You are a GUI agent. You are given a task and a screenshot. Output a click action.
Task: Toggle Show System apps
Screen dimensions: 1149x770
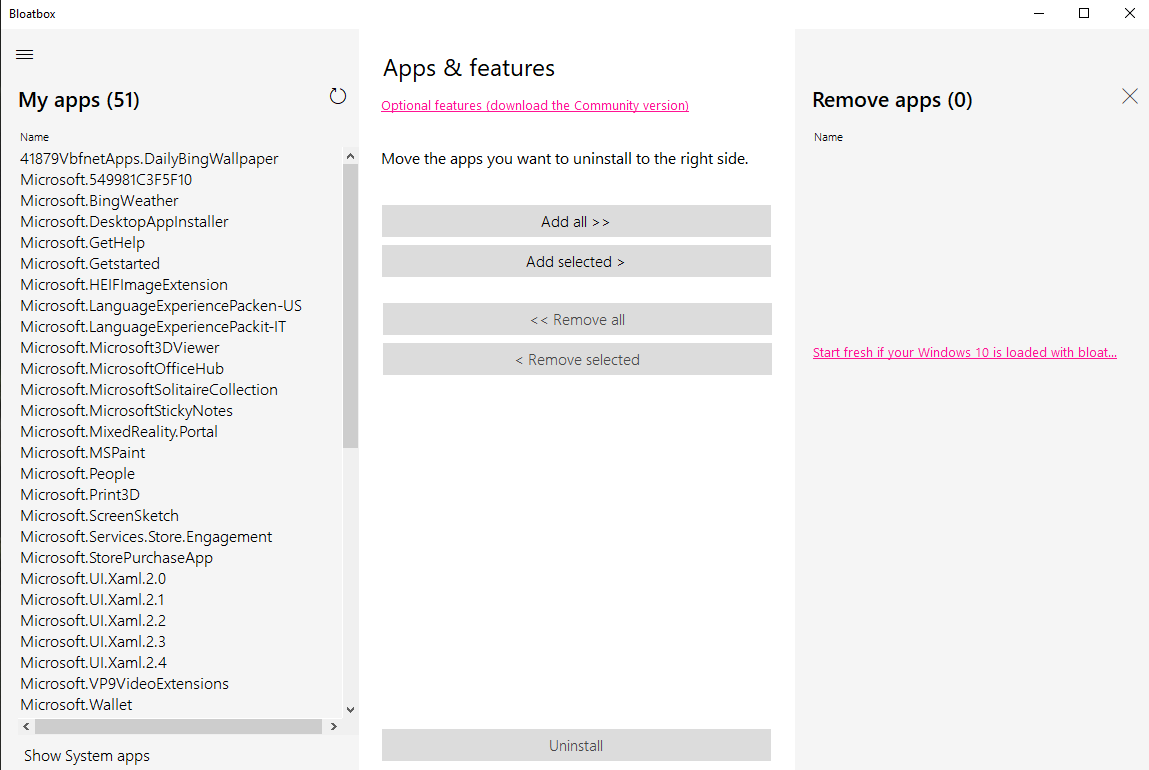pos(86,755)
